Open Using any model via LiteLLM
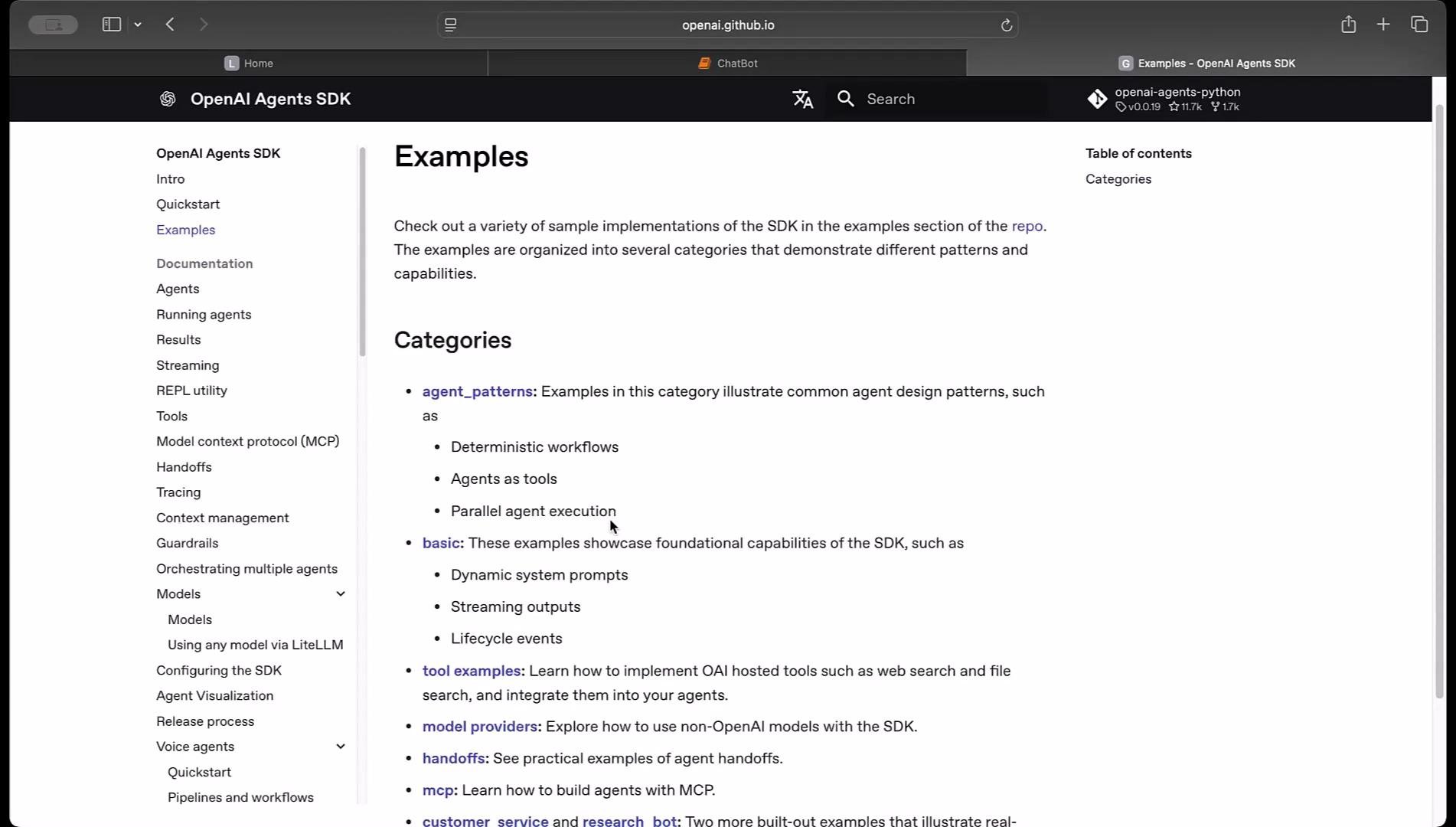The image size is (1456, 827). click(x=255, y=645)
